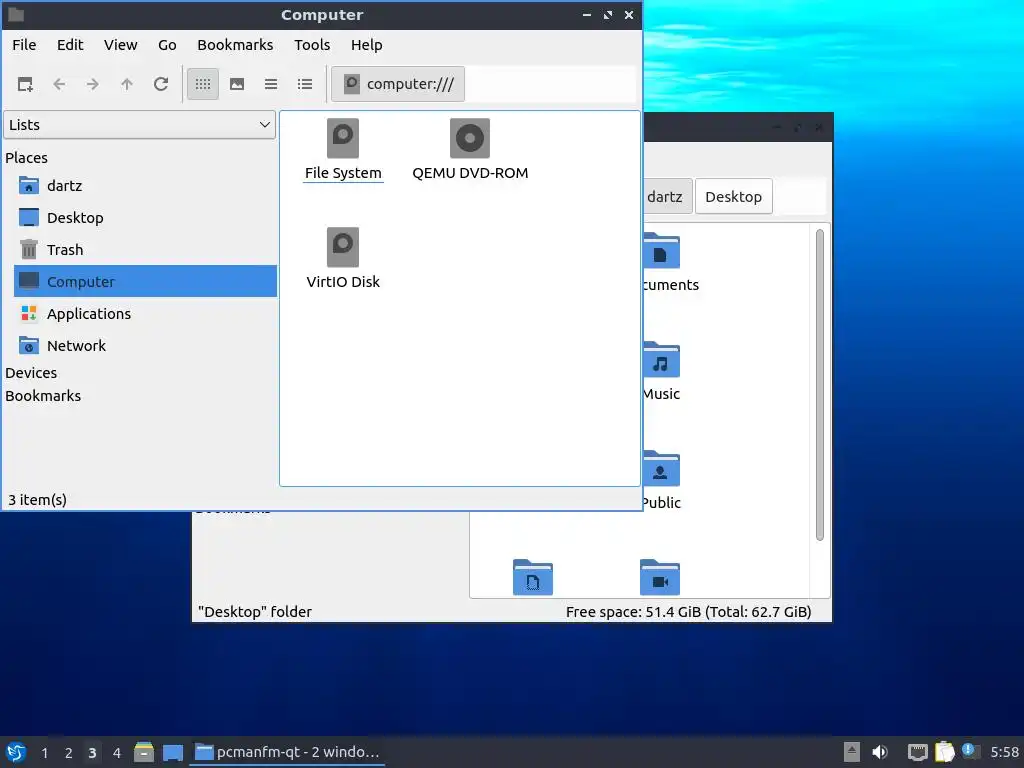
Task: Expand the Lists side pane dropdown
Action: pyautogui.click(x=140, y=125)
